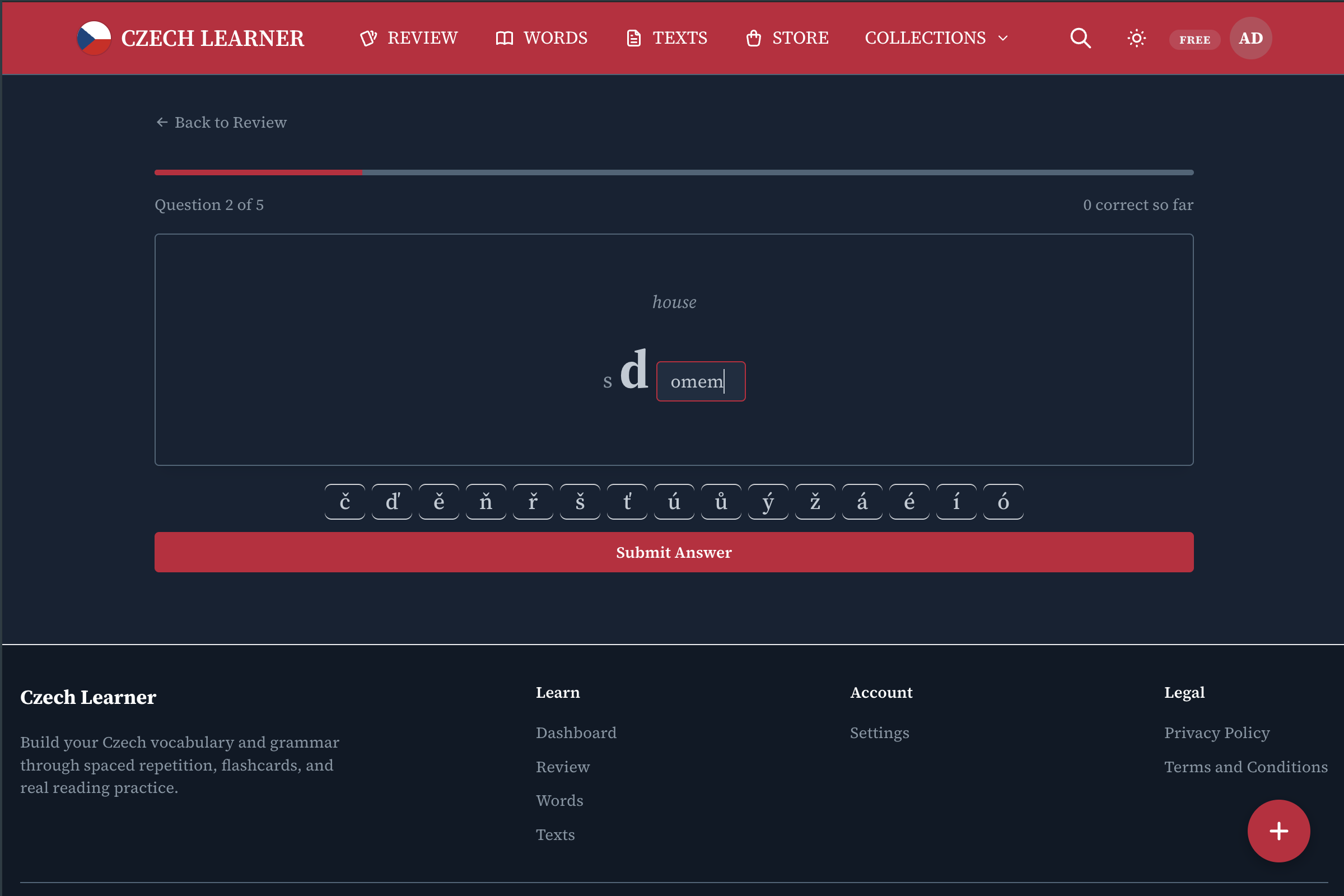Image resolution: width=1344 pixels, height=896 pixels.
Task: Insert the ž character key
Action: pyautogui.click(x=815, y=502)
